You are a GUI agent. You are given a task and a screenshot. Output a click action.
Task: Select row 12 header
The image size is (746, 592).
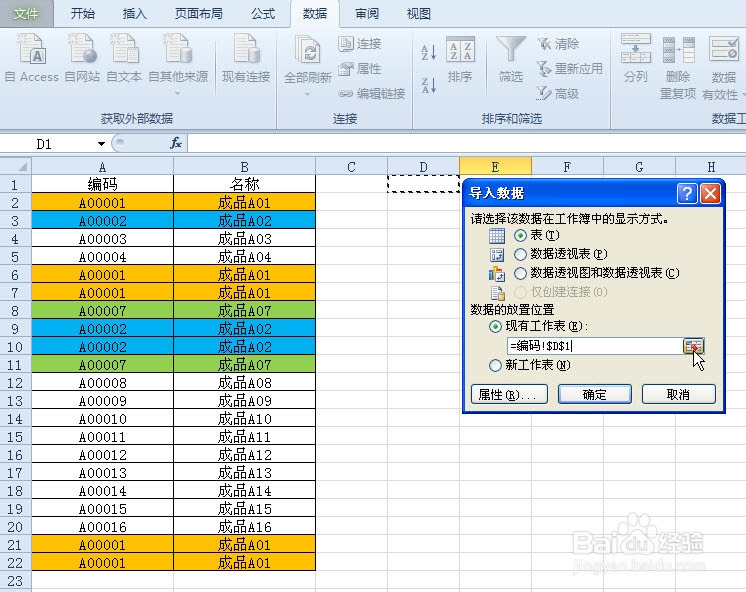coord(15,383)
